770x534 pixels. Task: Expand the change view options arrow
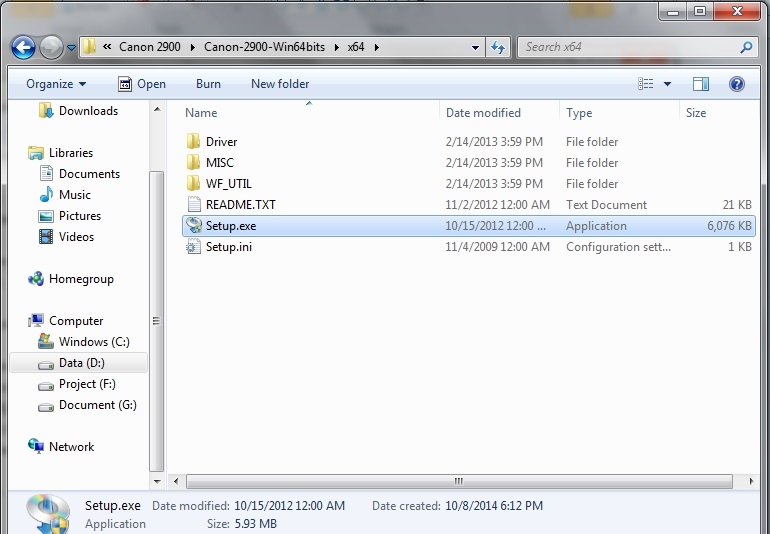[668, 84]
